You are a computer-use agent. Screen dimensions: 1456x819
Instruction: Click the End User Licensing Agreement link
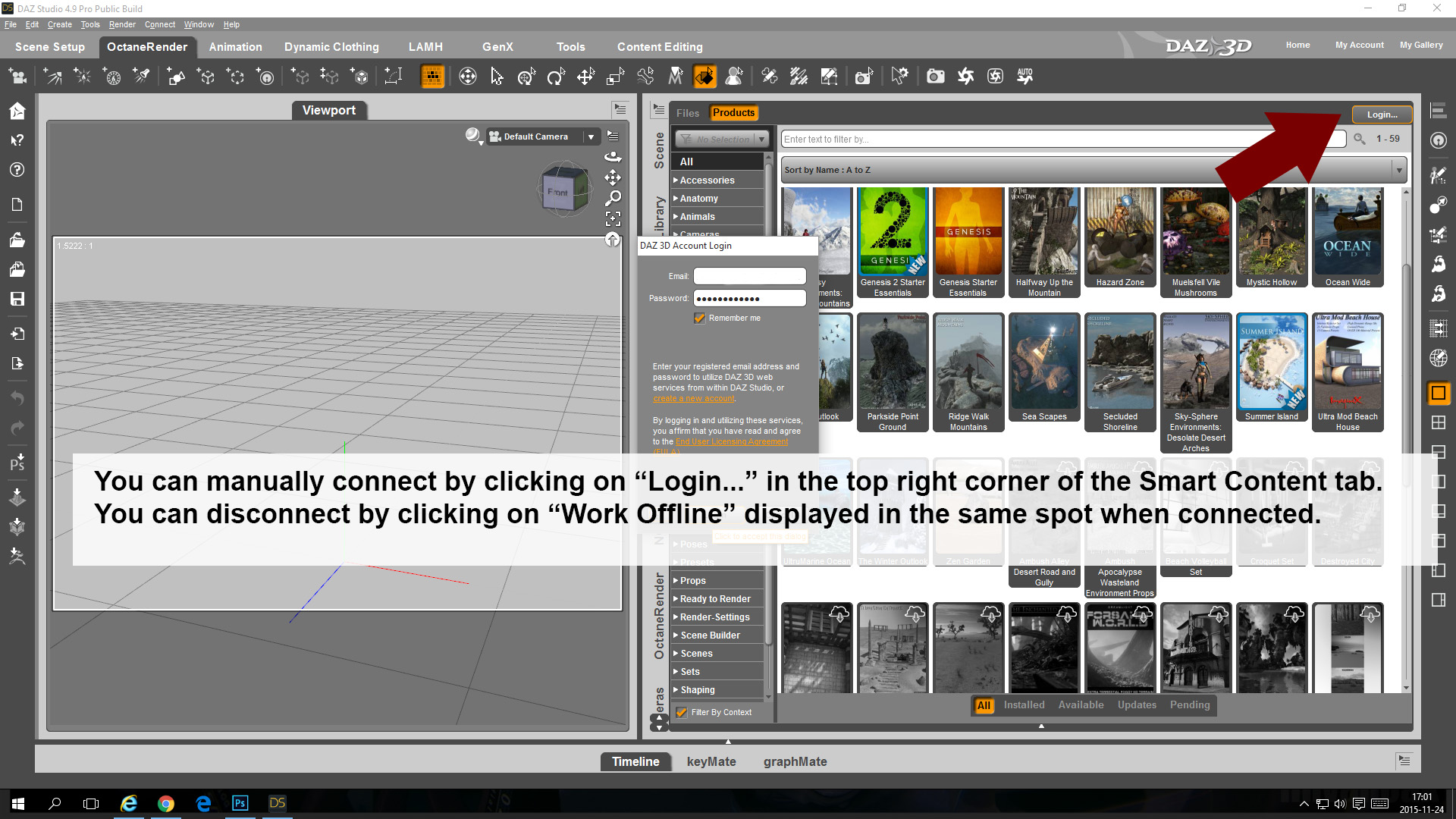tap(731, 442)
